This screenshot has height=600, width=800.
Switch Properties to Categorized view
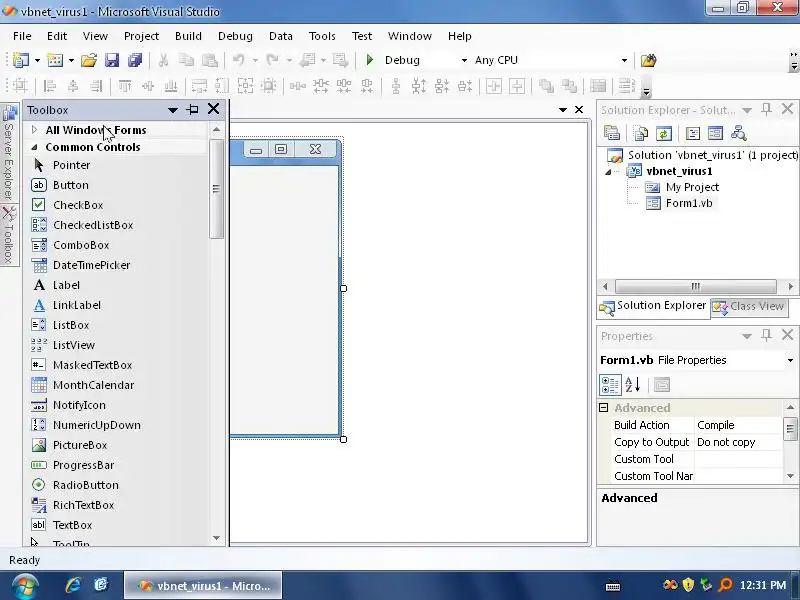610,385
